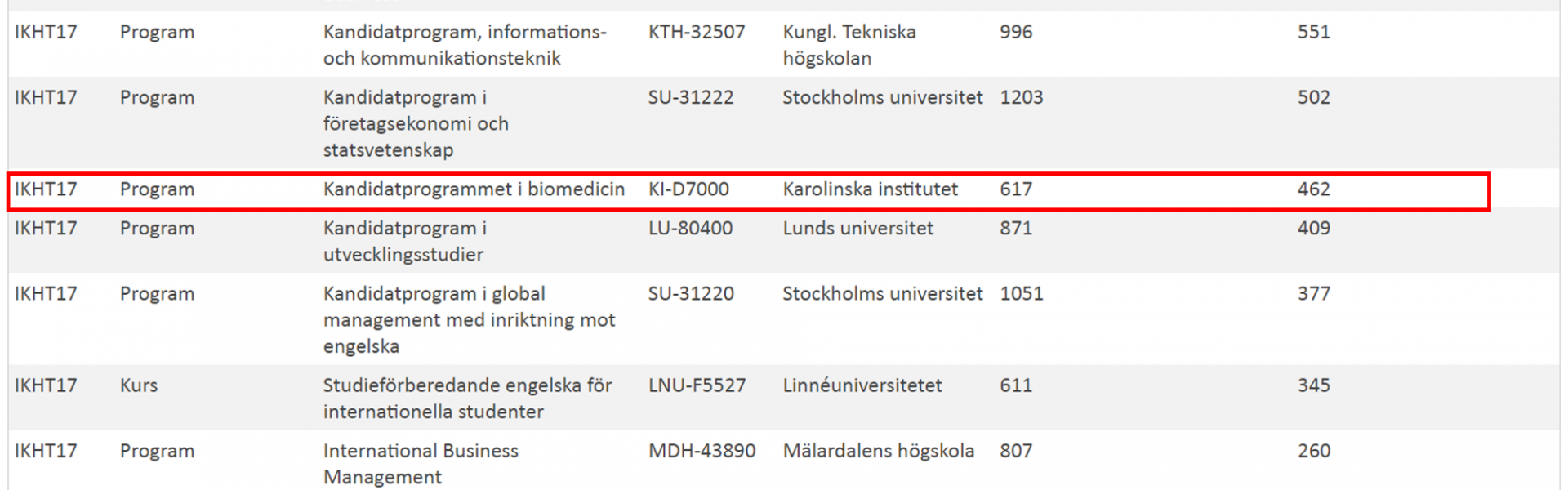This screenshot has width=1568, height=490.
Task: Select the LU-80400 code cell
Action: click(x=690, y=229)
